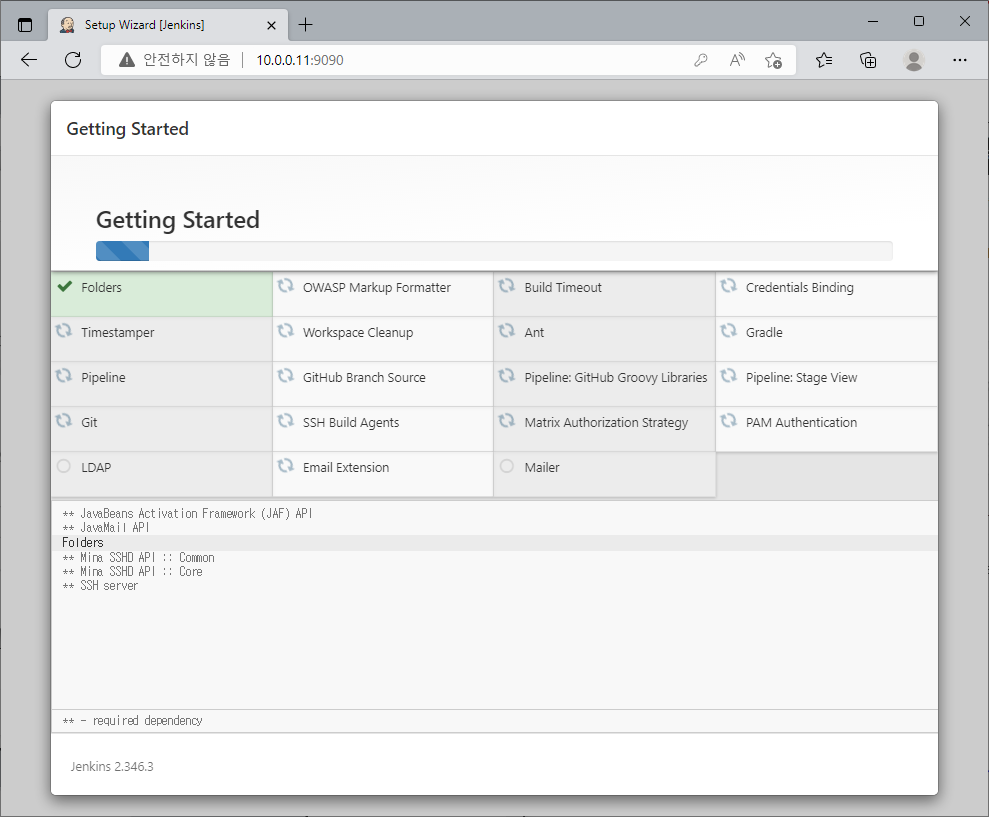
Task: Click the spinner icon beside Matrix Authorization Strategy
Action: click(x=507, y=421)
